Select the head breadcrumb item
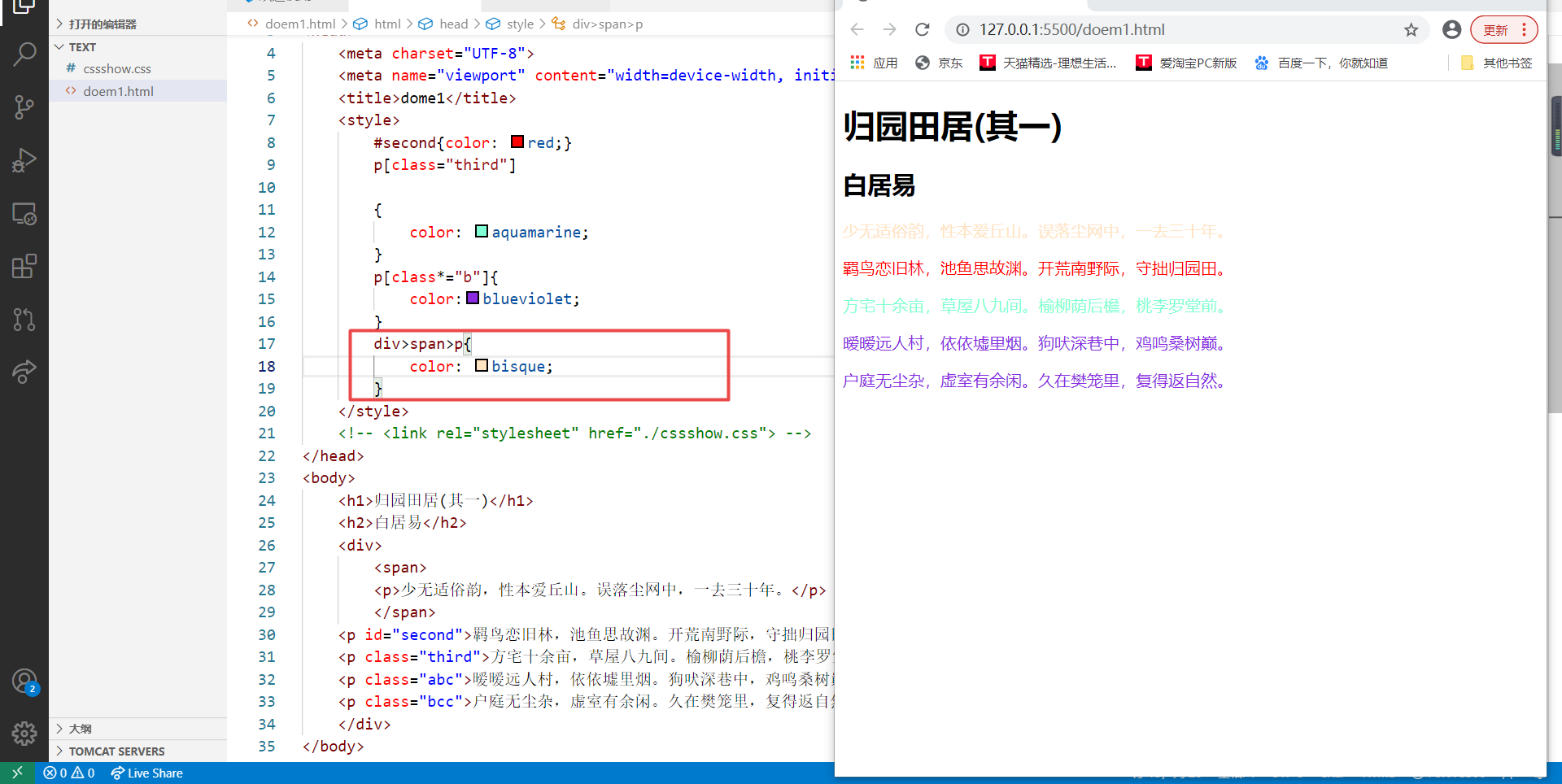Image resolution: width=1562 pixels, height=784 pixels. (454, 24)
